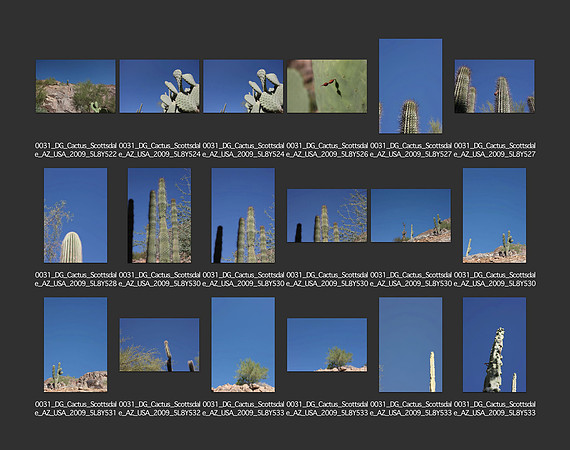Open landscape thumbnail of green tree on ridge
This screenshot has height=450, width=570.
(327, 345)
